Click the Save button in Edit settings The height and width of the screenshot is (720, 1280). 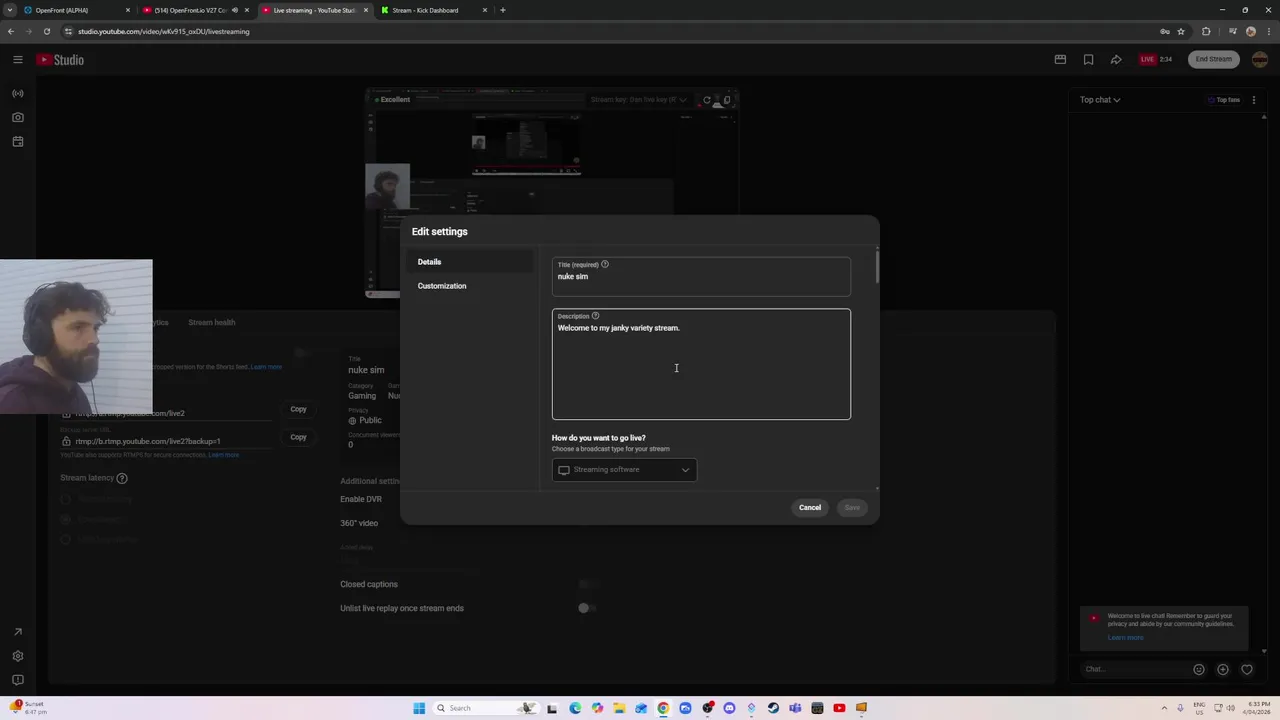click(x=852, y=508)
